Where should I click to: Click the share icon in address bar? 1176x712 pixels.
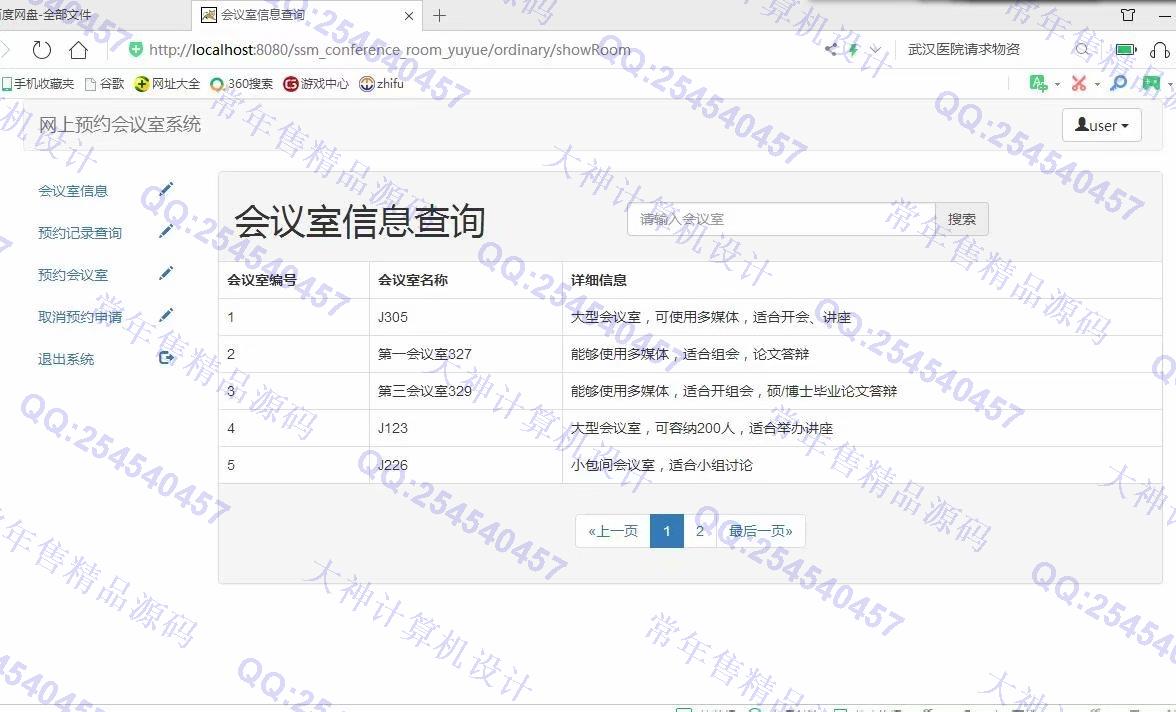[831, 50]
